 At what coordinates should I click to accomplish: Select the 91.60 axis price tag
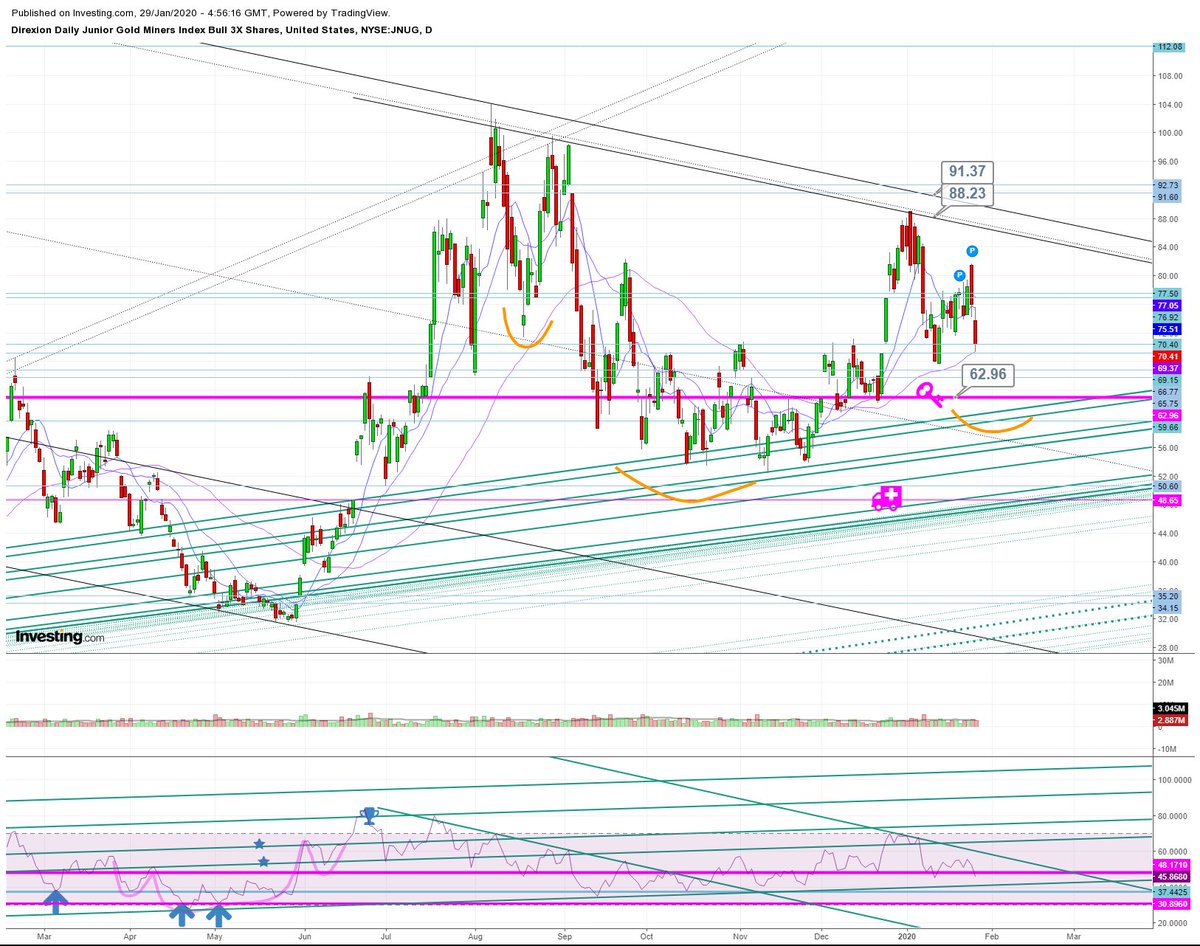(1168, 197)
